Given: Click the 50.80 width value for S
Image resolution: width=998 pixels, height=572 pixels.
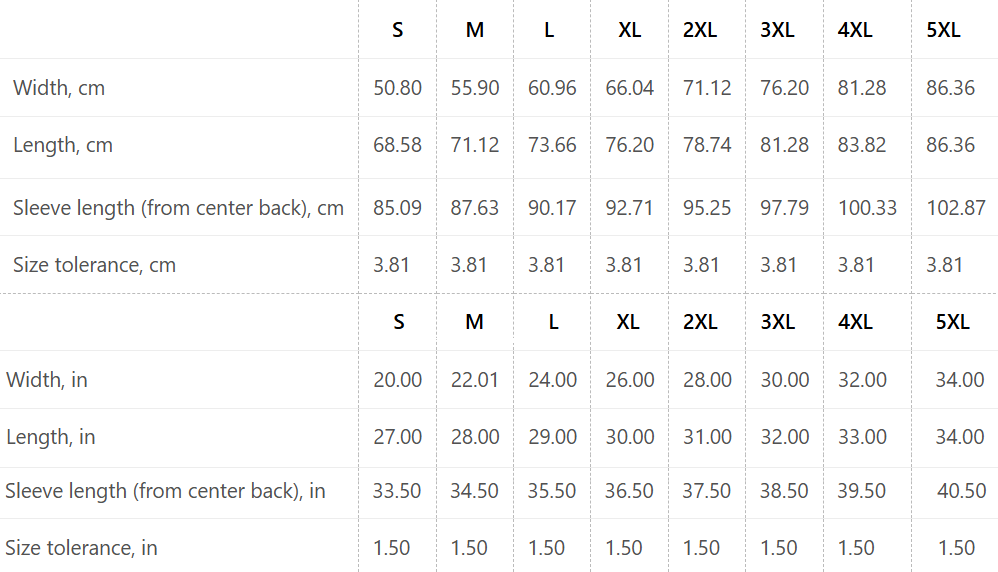Looking at the screenshot, I should click(x=398, y=88).
